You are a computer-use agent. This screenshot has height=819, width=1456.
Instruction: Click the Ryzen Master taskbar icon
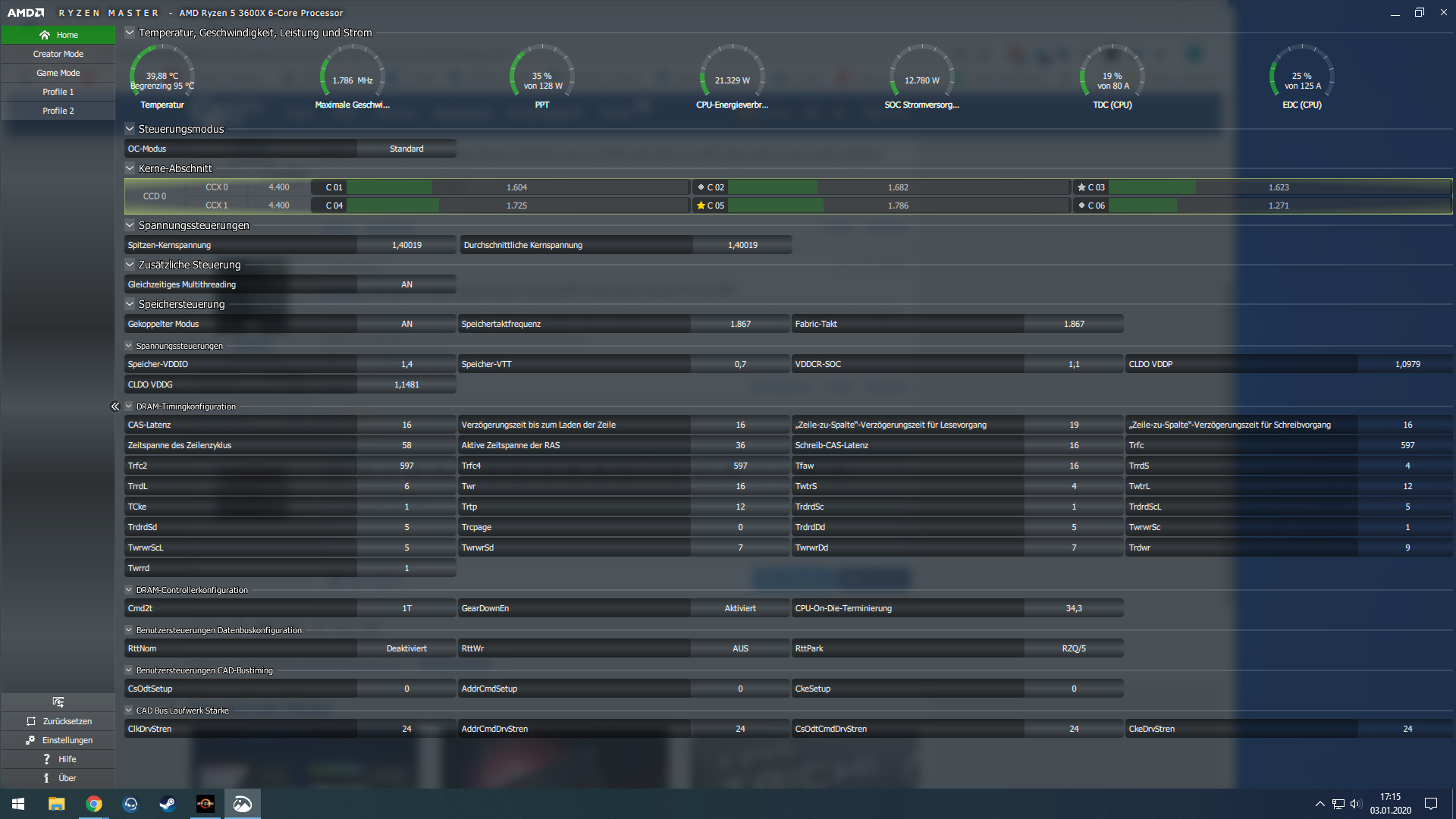click(205, 804)
